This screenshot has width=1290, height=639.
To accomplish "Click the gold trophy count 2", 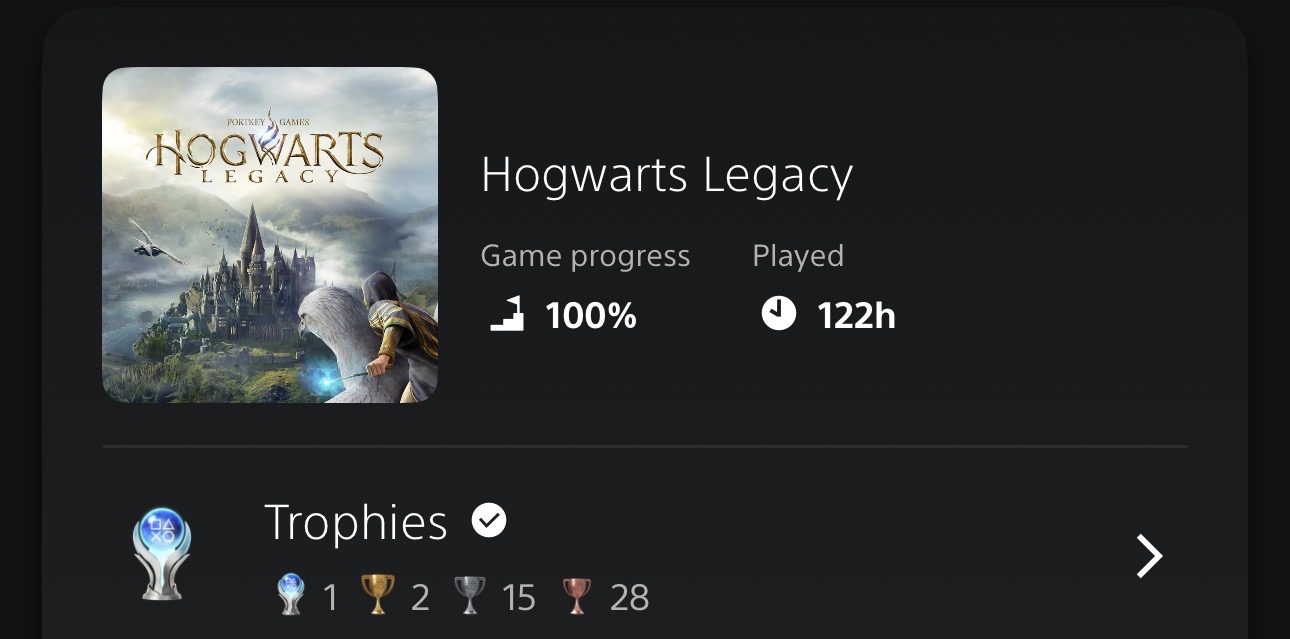I will coord(420,598).
